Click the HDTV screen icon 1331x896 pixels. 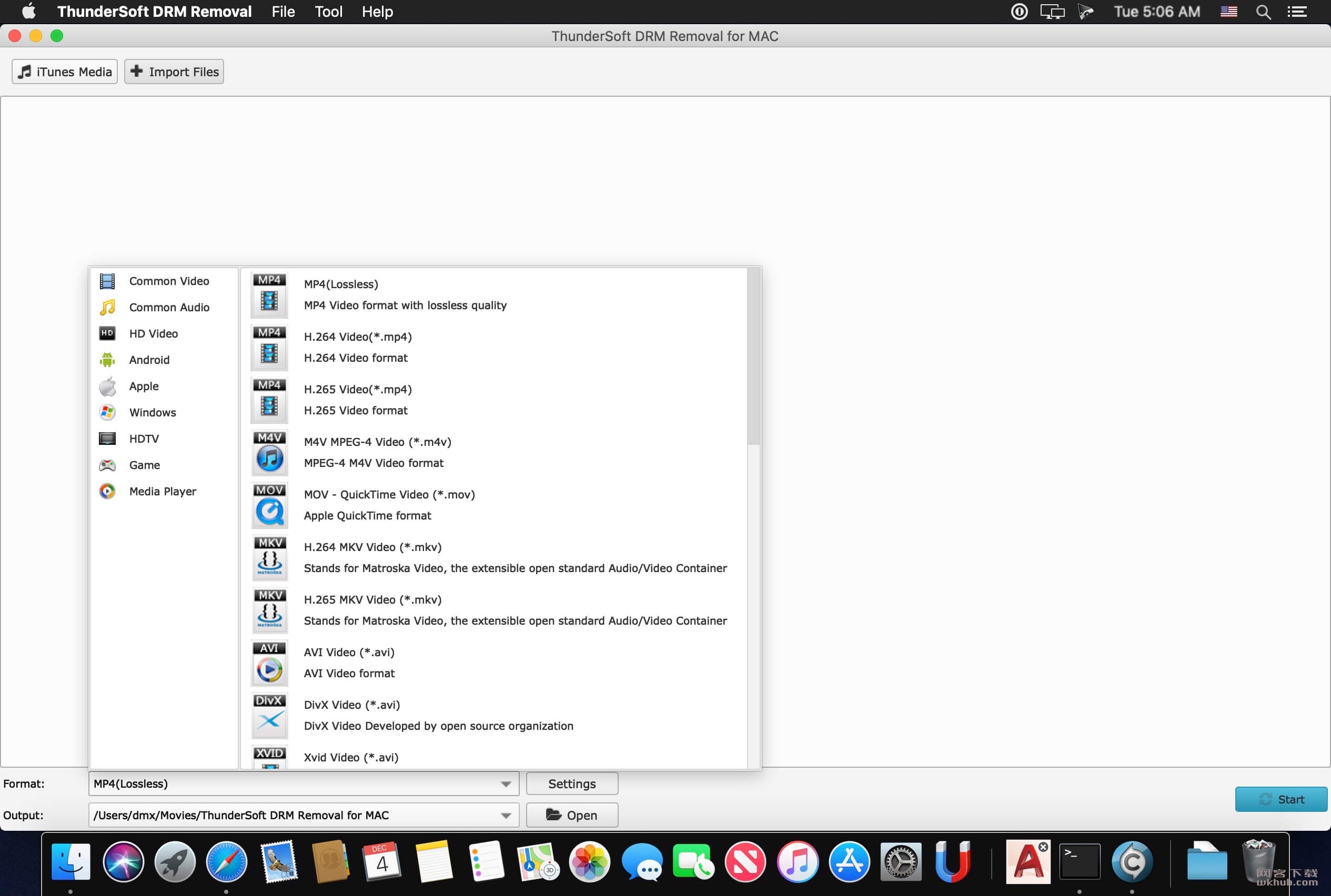coord(107,439)
